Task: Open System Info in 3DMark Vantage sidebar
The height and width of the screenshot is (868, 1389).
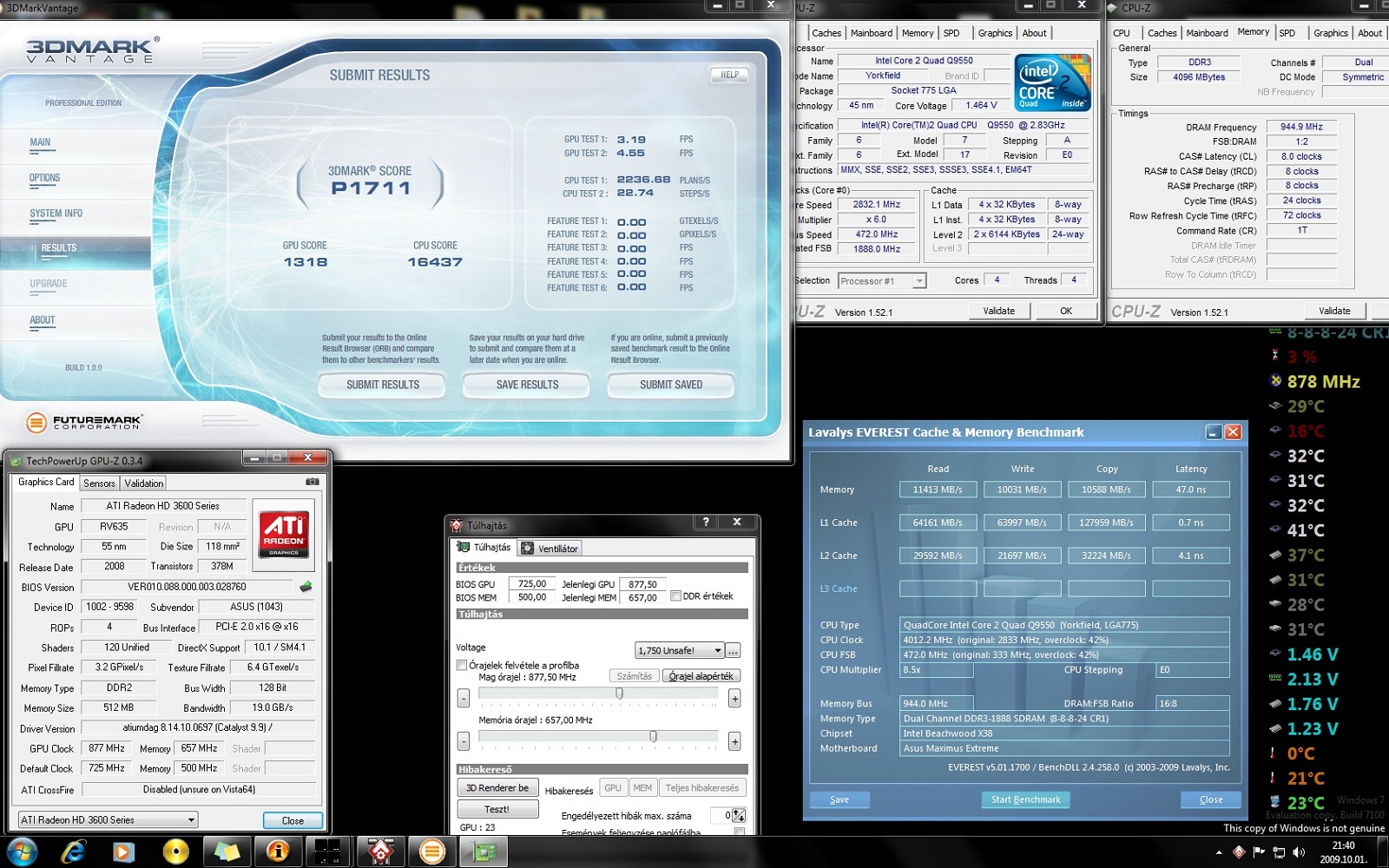Action: pyautogui.click(x=56, y=214)
